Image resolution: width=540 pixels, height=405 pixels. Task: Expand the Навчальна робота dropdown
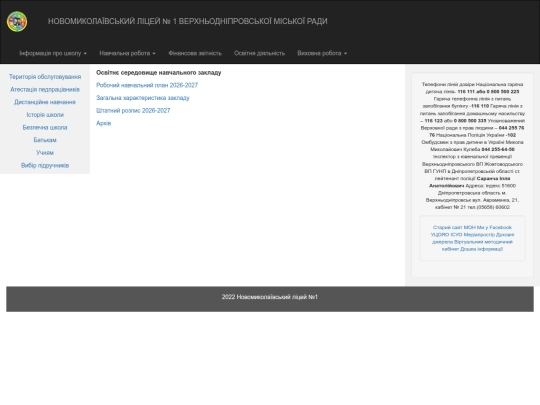point(127,53)
